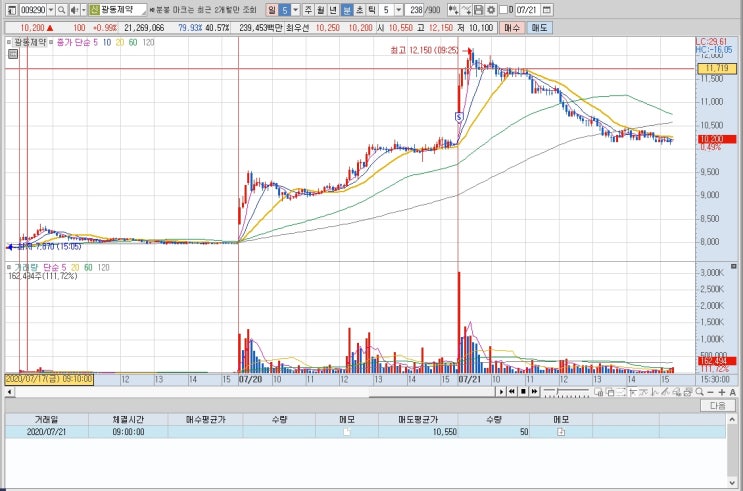Click the 체결시간 column header
The width and height of the screenshot is (743, 491).
(x=128, y=419)
